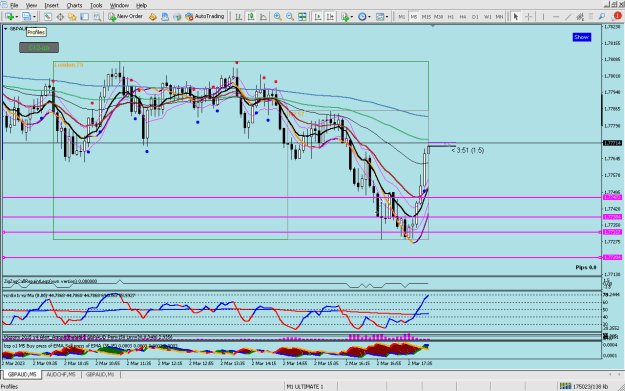Image resolution: width=625 pixels, height=391 pixels.
Task: Click the candle countdown text 3:51 (1.5)
Action: (x=468, y=150)
